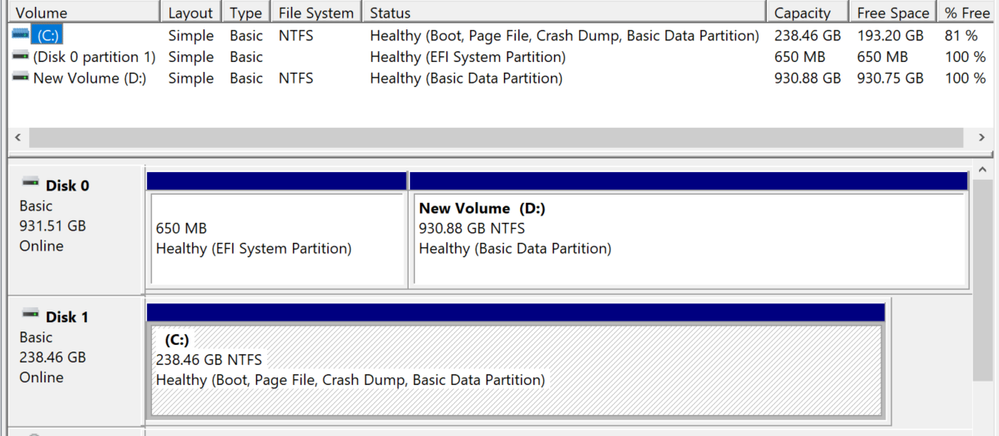Click Healthy (EFI System Partition) status in list
Viewport: 999px width, 436px height.
(x=468, y=57)
